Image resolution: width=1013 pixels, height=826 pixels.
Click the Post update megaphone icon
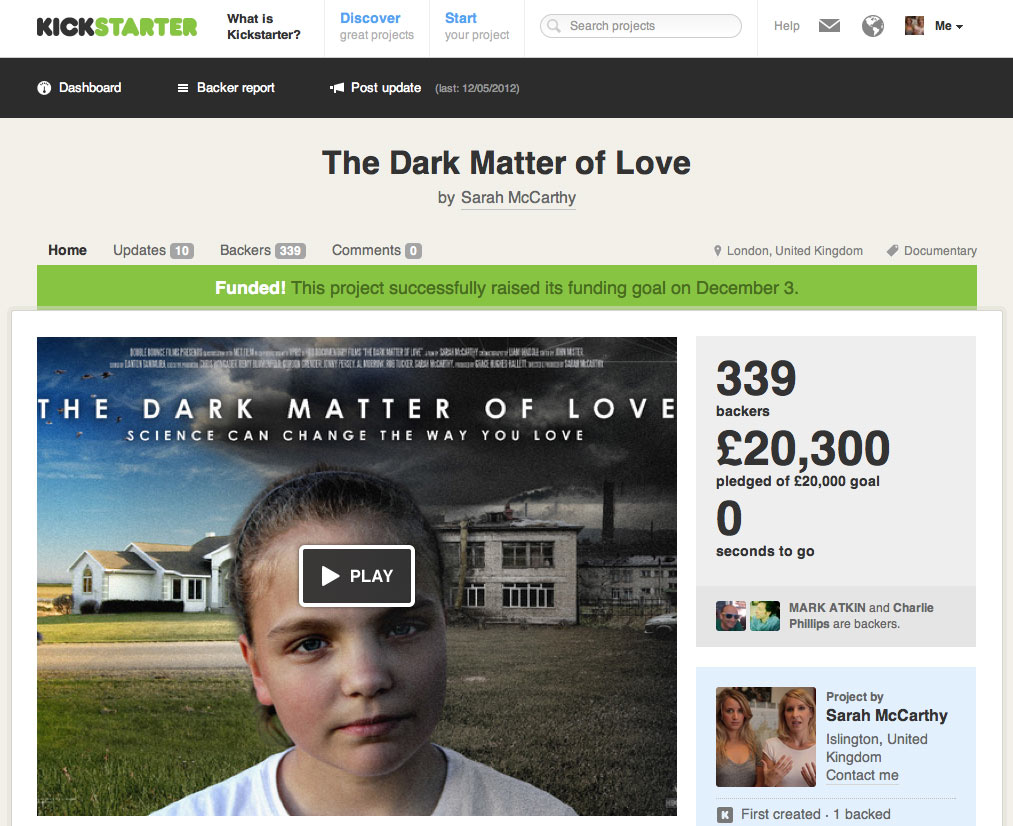coord(337,88)
